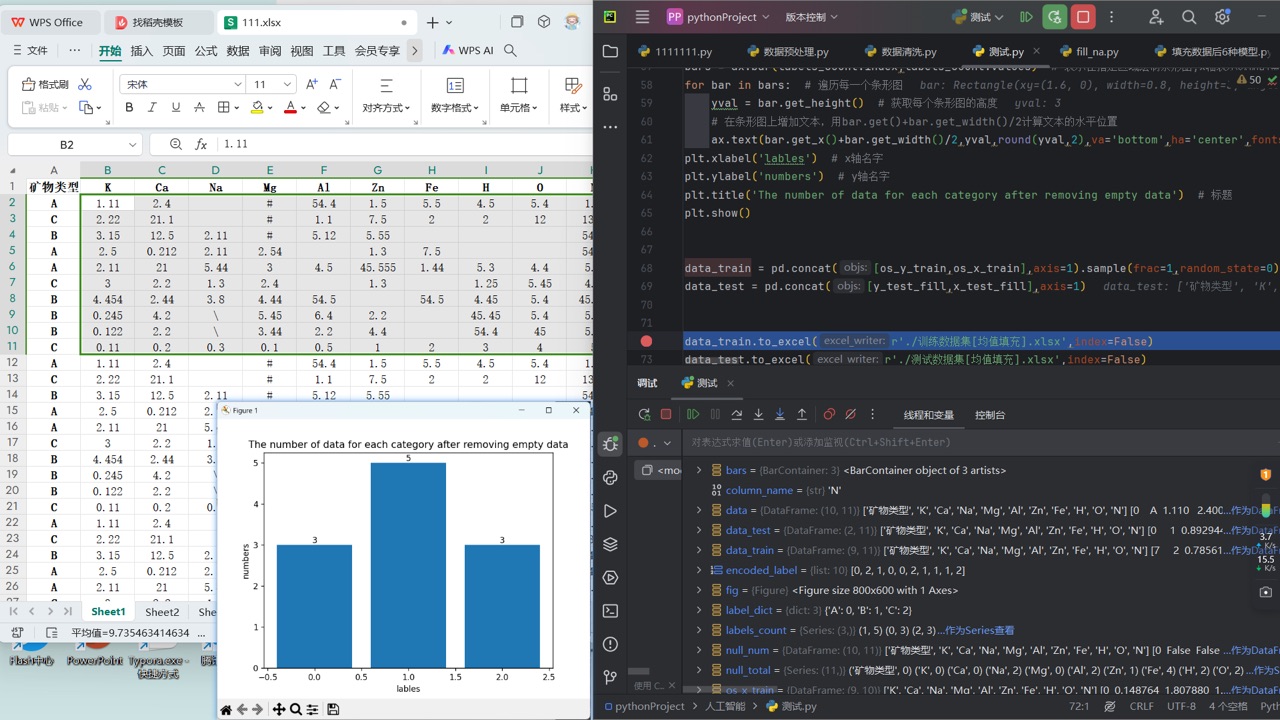Click the Increase font size icon

click(312, 85)
